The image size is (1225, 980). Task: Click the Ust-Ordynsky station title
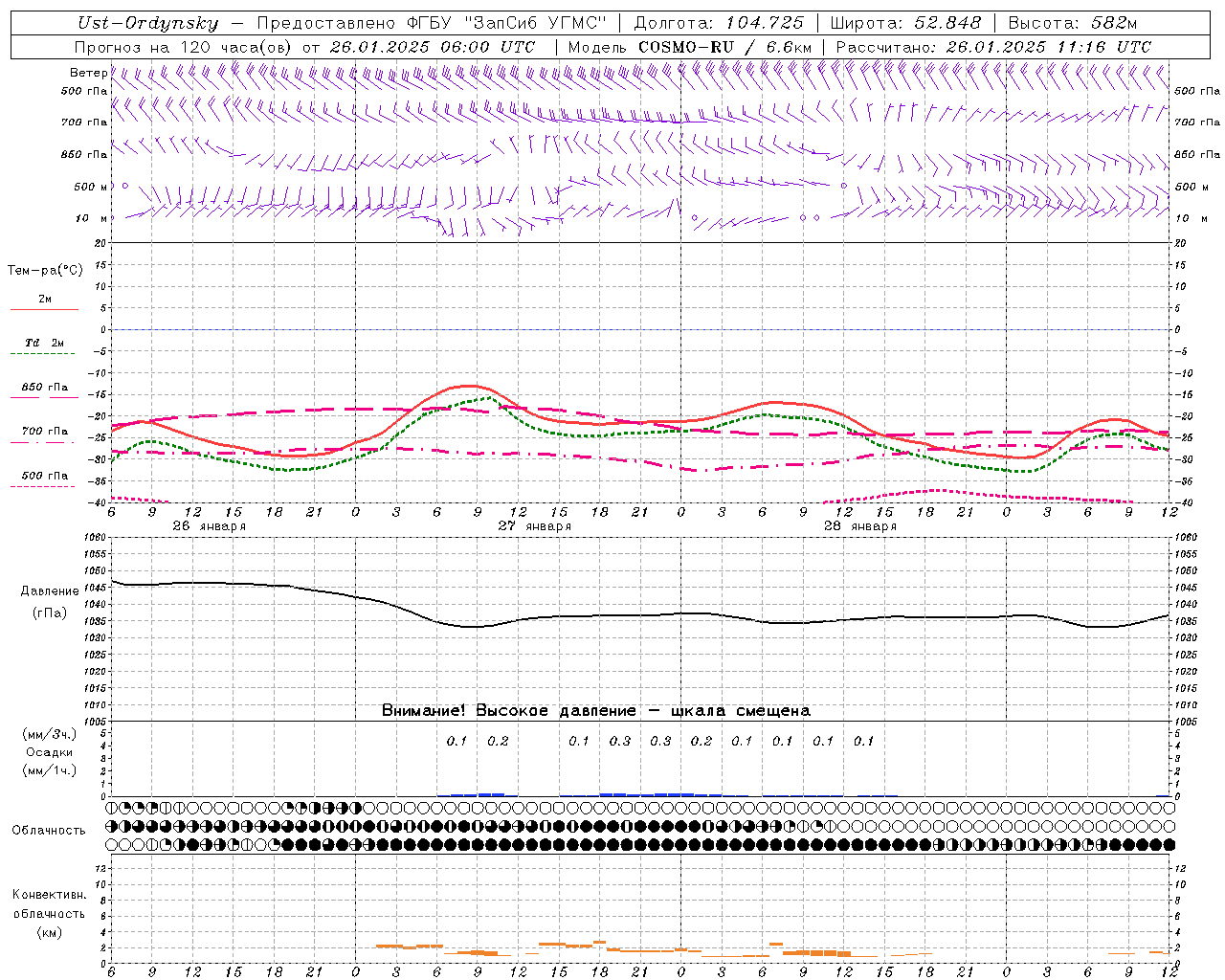[x=148, y=24]
